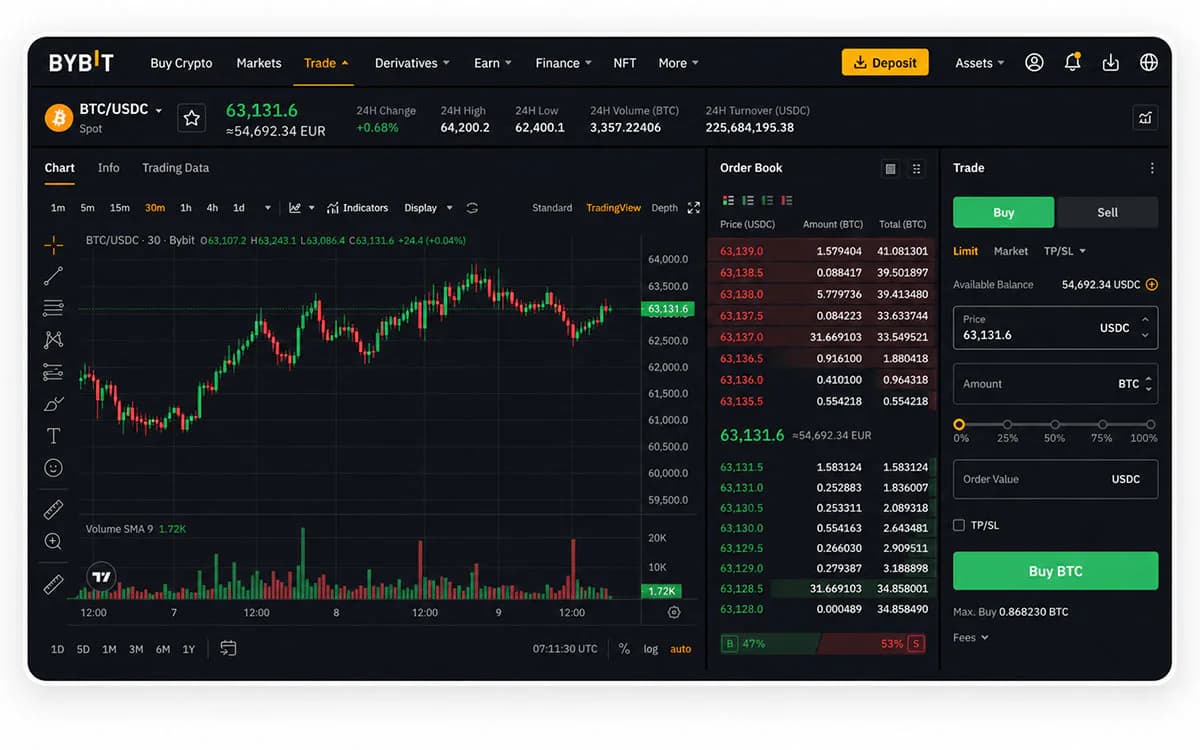The width and height of the screenshot is (1200, 750).
Task: Open the Earn dropdown menu
Action: point(492,63)
